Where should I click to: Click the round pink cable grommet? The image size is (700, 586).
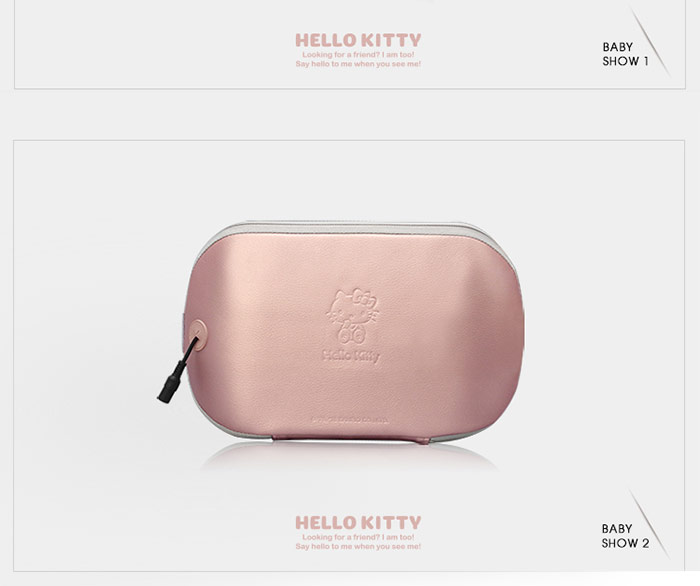tap(198, 334)
